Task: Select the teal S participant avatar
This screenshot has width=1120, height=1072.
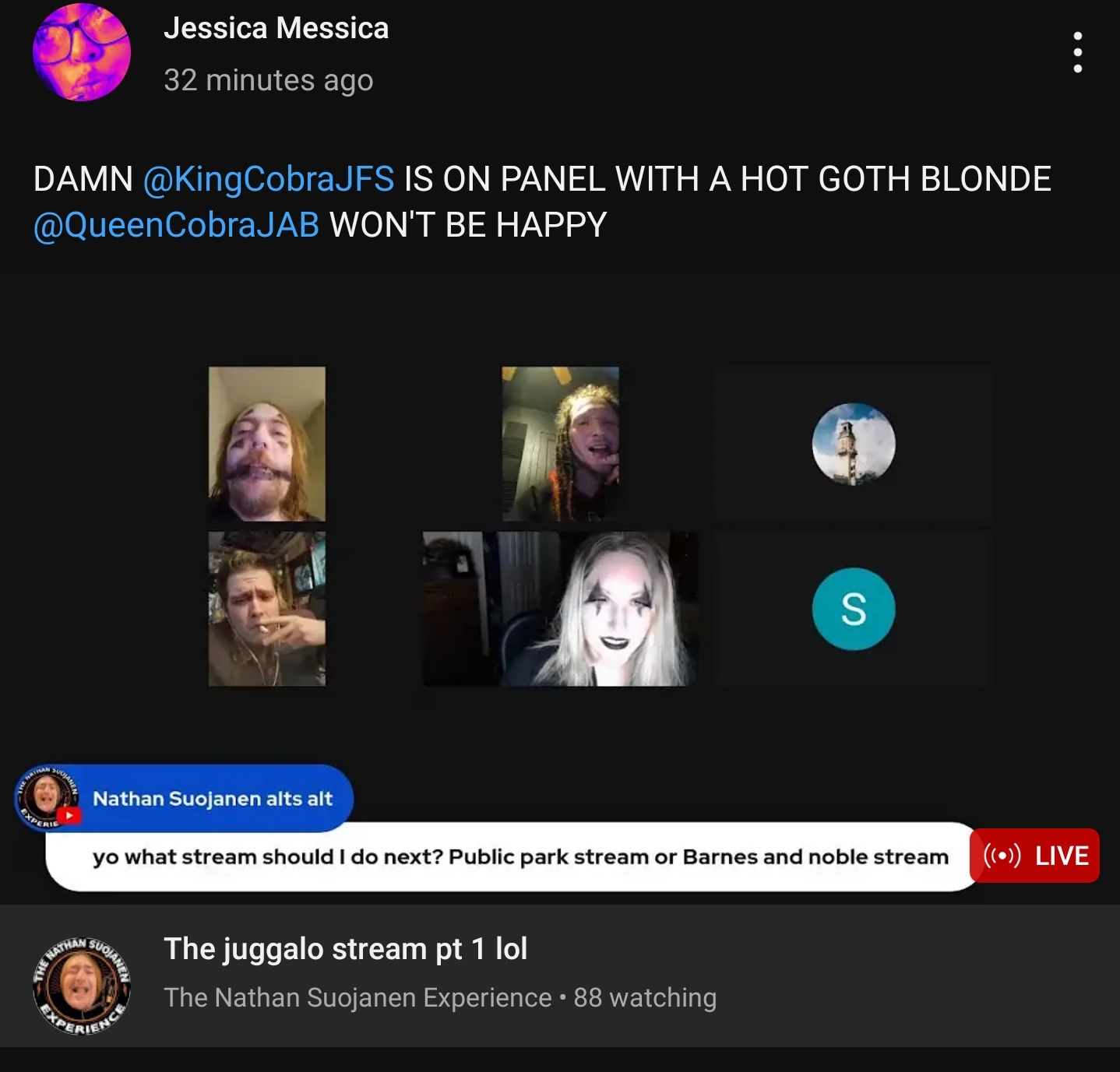Action: (x=854, y=609)
